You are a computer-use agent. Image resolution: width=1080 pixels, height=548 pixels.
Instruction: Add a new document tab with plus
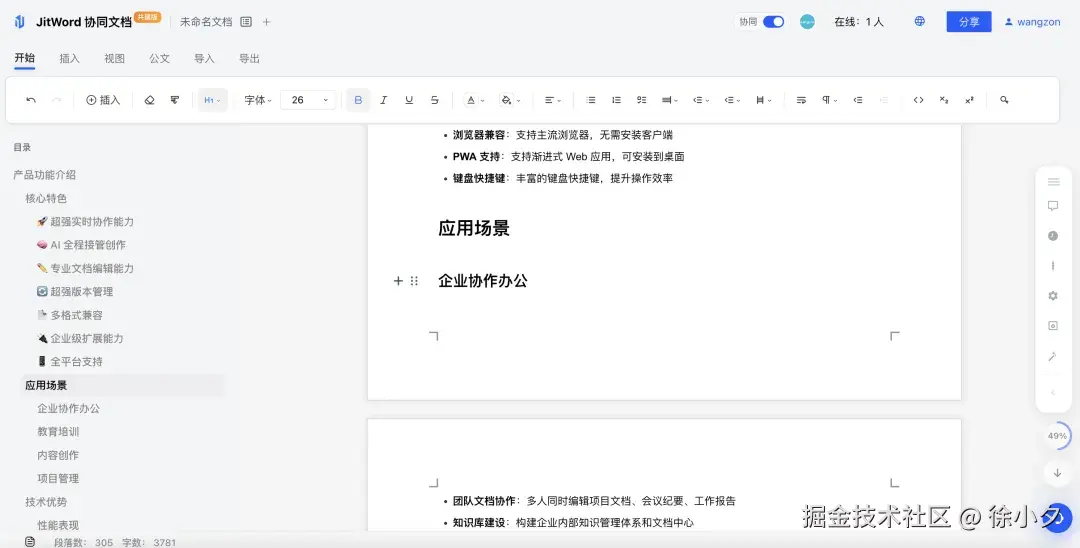(267, 22)
